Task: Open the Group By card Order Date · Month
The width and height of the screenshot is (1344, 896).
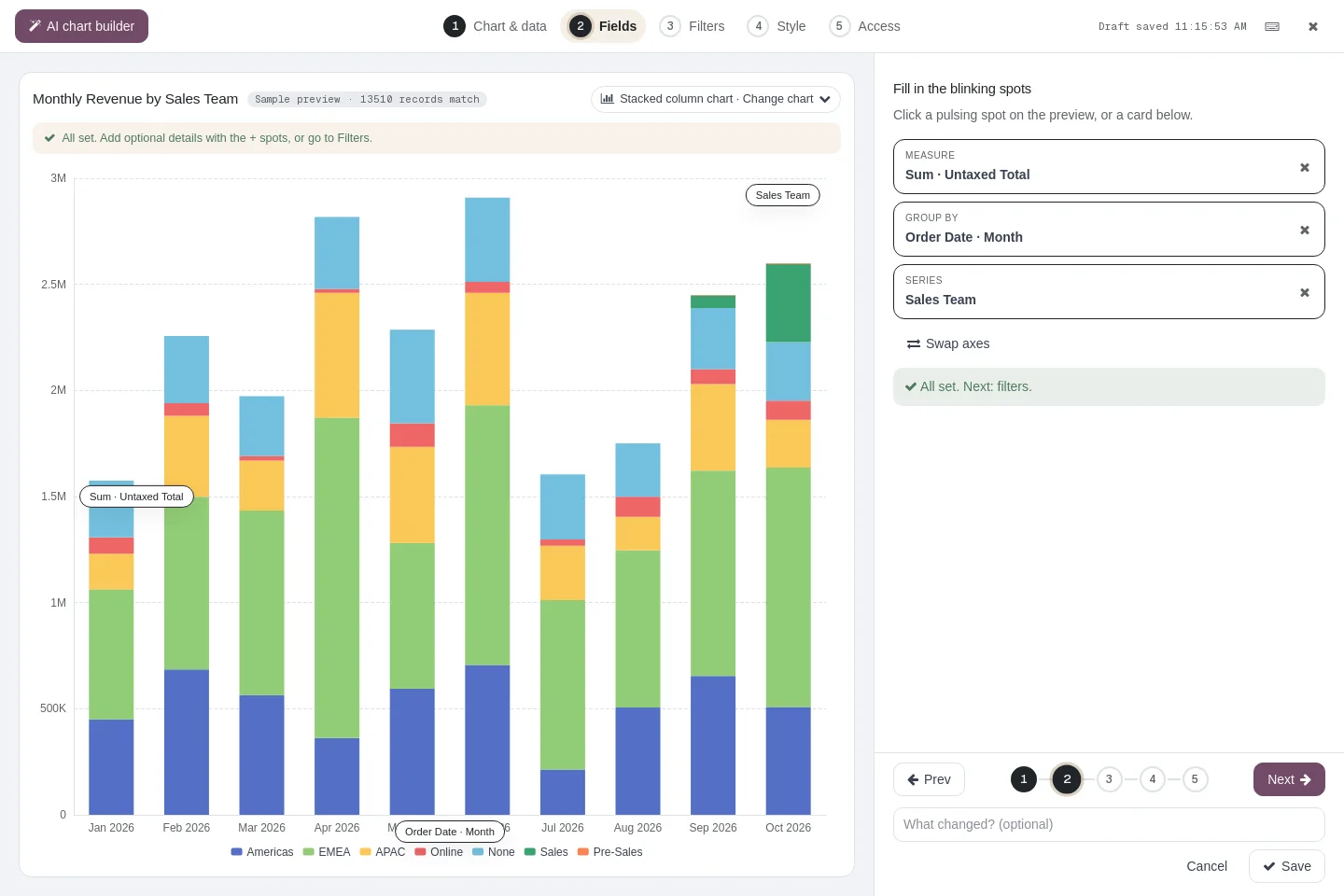Action: 1109,230
